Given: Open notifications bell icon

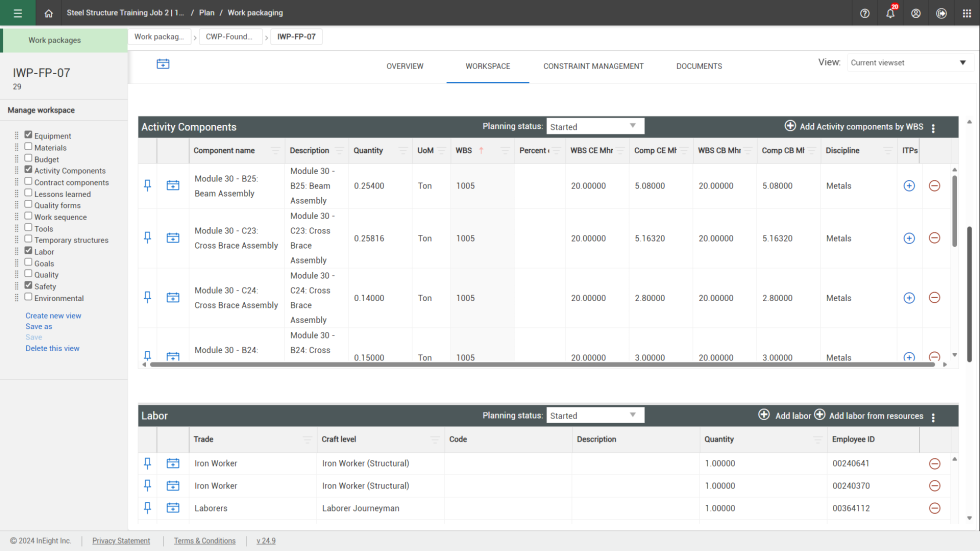Looking at the screenshot, I should 890,13.
